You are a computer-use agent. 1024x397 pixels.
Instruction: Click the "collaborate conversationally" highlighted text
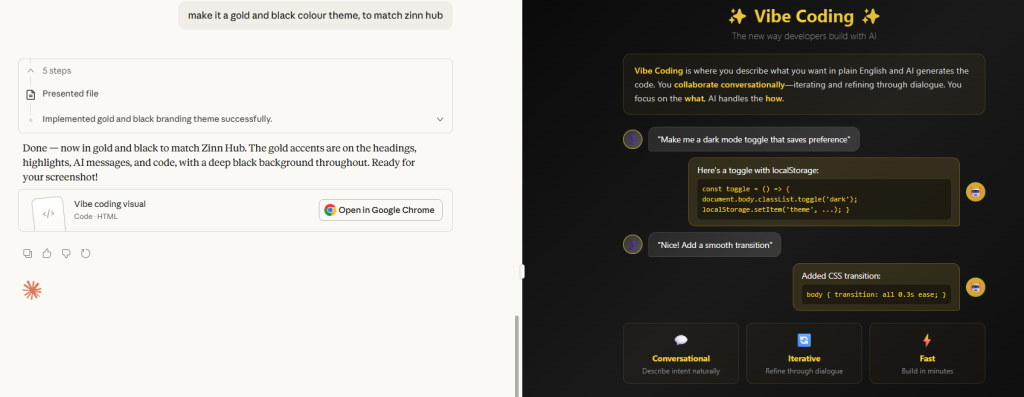click(729, 85)
